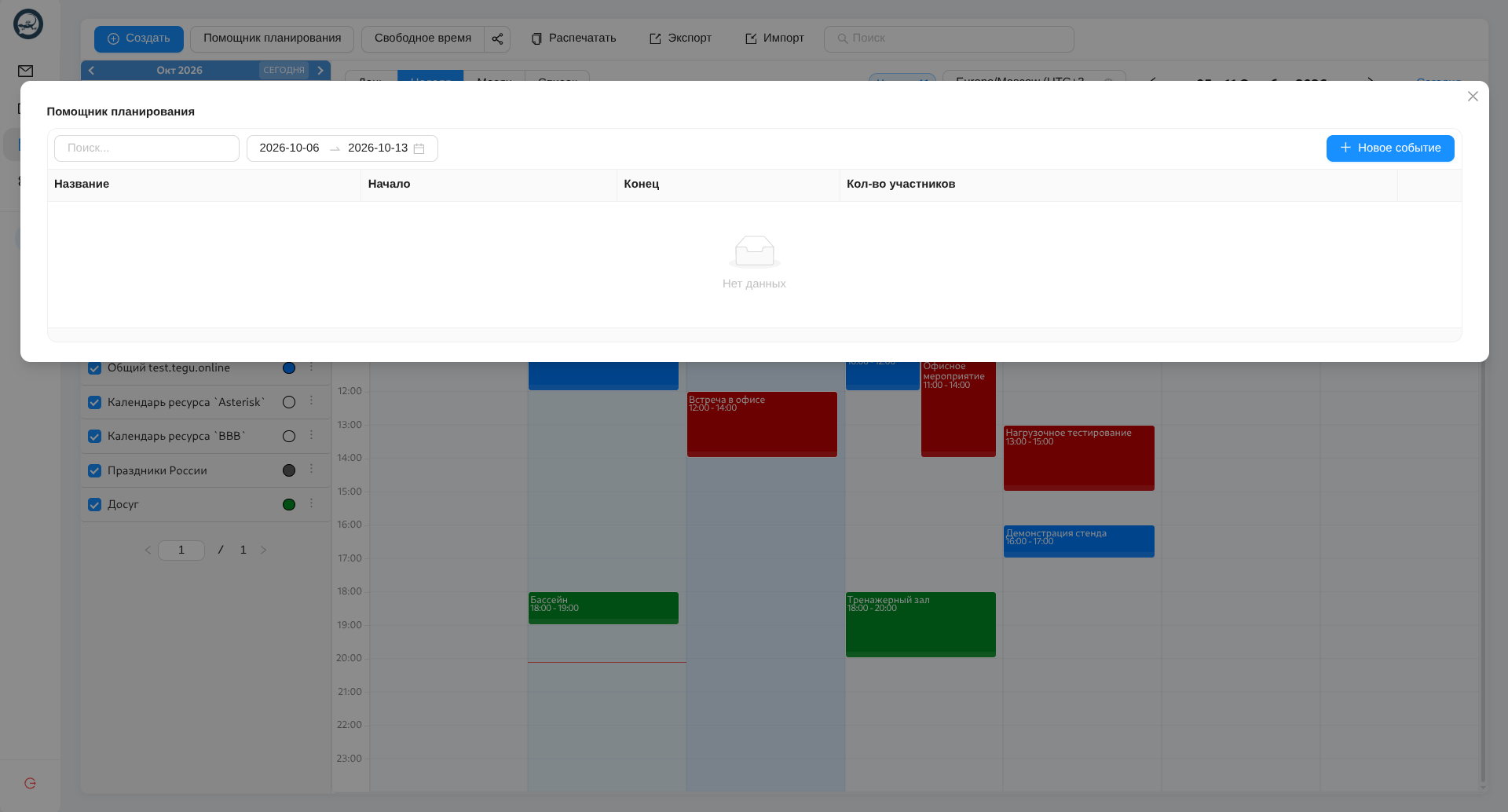Select the start date 2026-10-06
1508x812 pixels.
(289, 148)
